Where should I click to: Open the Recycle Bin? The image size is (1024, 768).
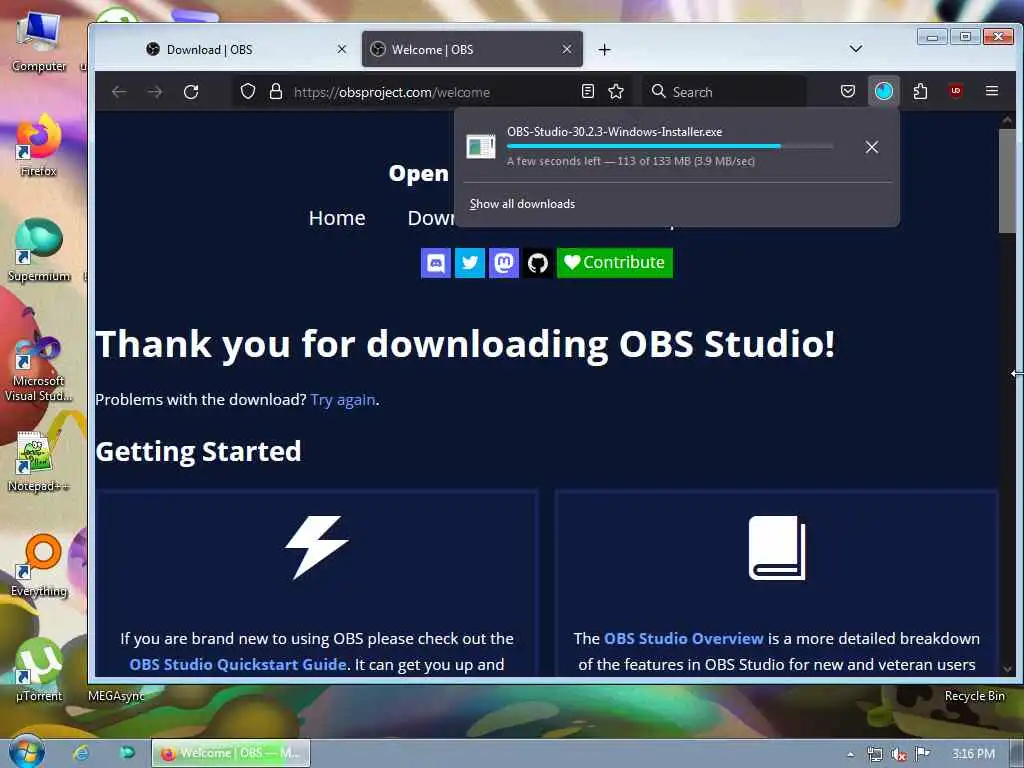click(974, 696)
